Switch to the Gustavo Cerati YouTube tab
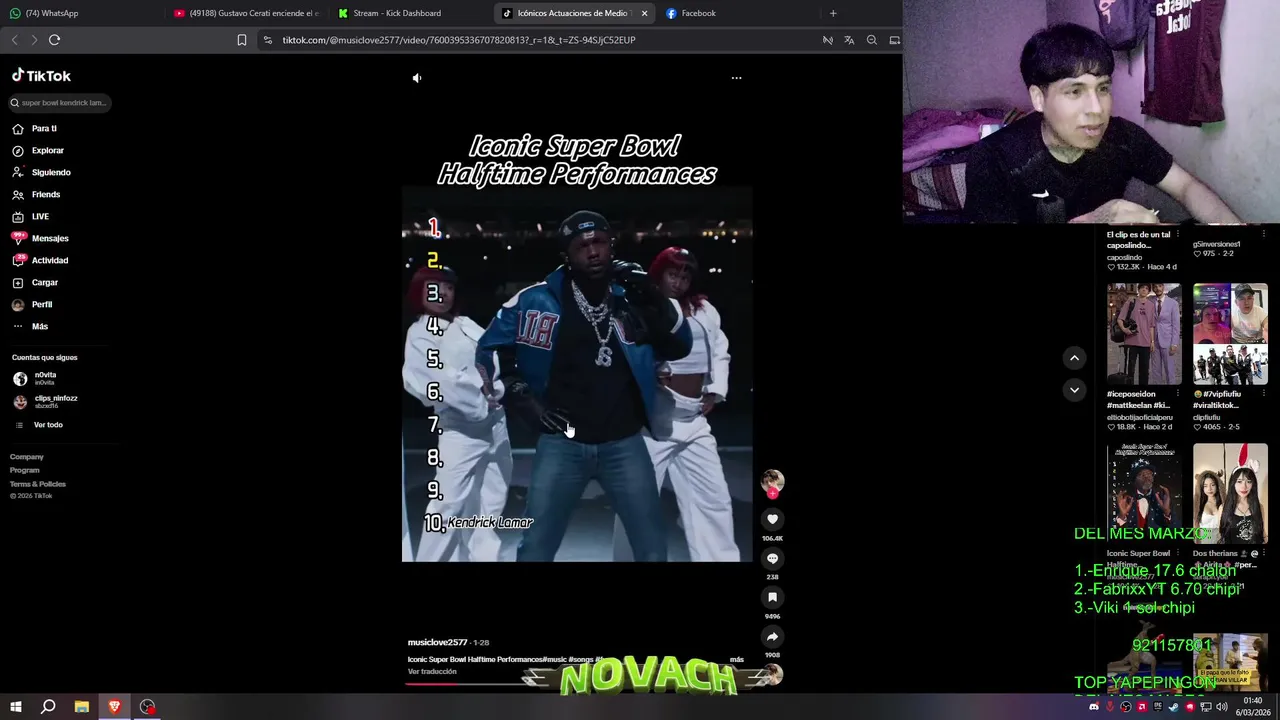Image resolution: width=1280 pixels, height=720 pixels. (x=246, y=13)
